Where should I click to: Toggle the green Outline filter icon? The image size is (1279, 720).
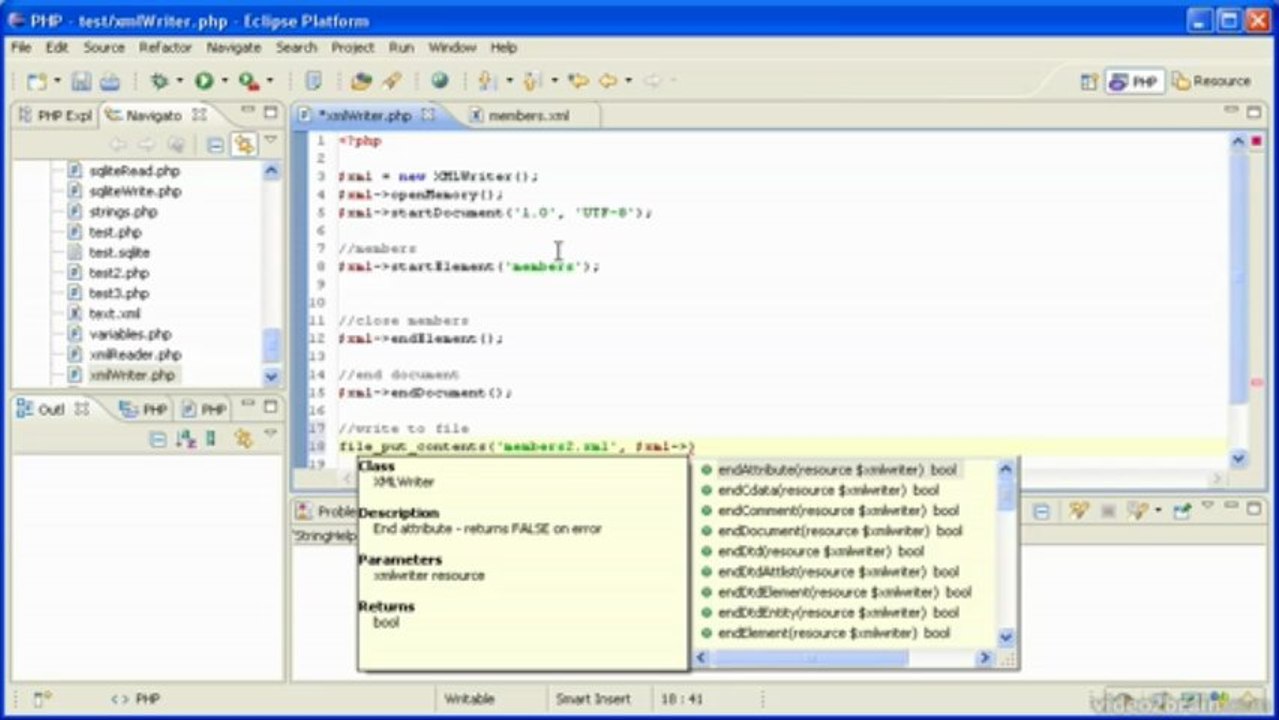[210, 438]
